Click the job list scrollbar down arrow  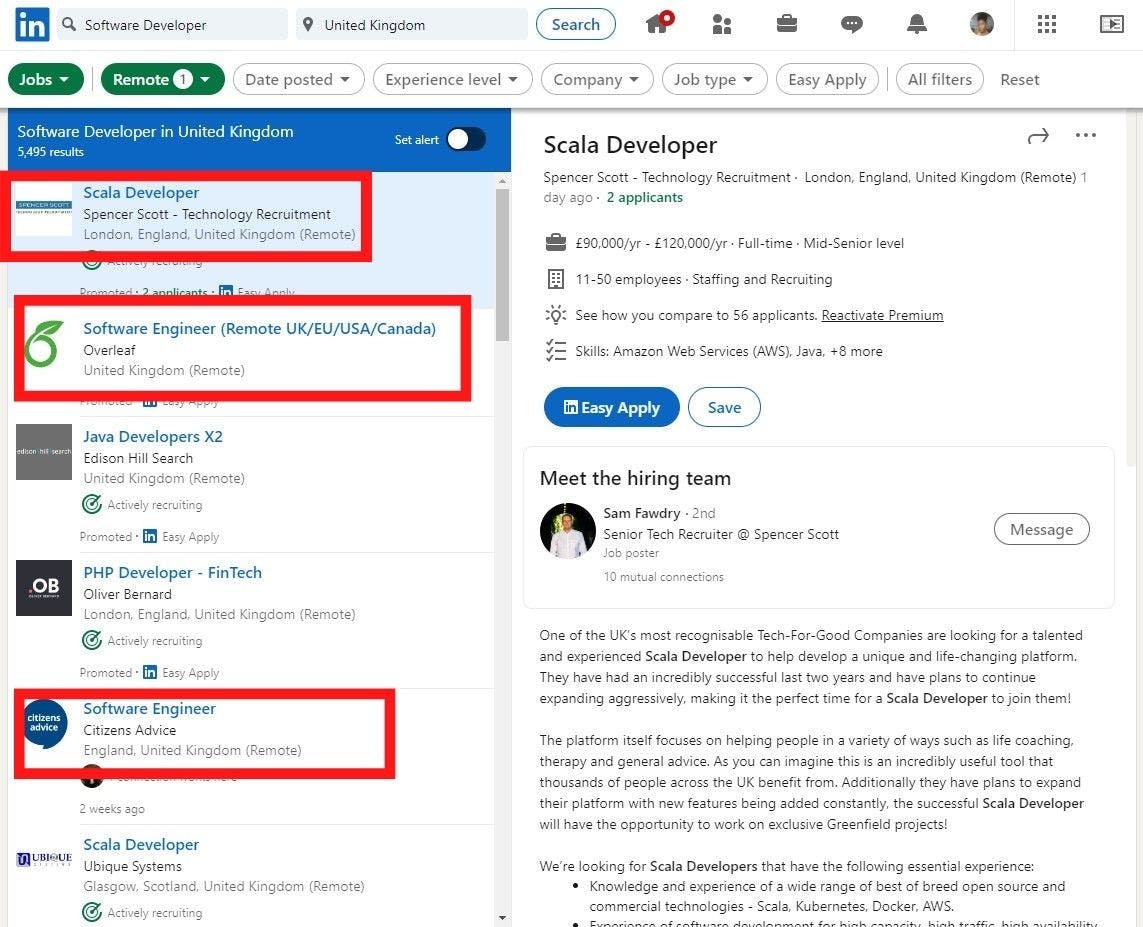point(502,918)
